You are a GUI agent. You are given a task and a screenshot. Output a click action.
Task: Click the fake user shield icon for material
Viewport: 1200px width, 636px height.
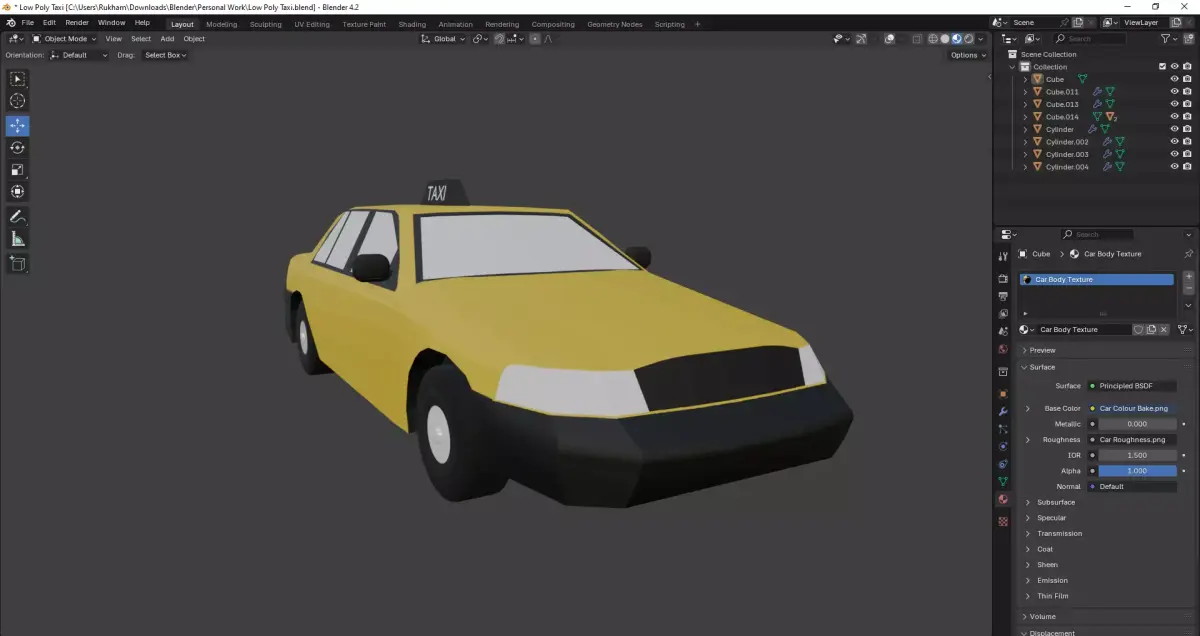[1138, 329]
